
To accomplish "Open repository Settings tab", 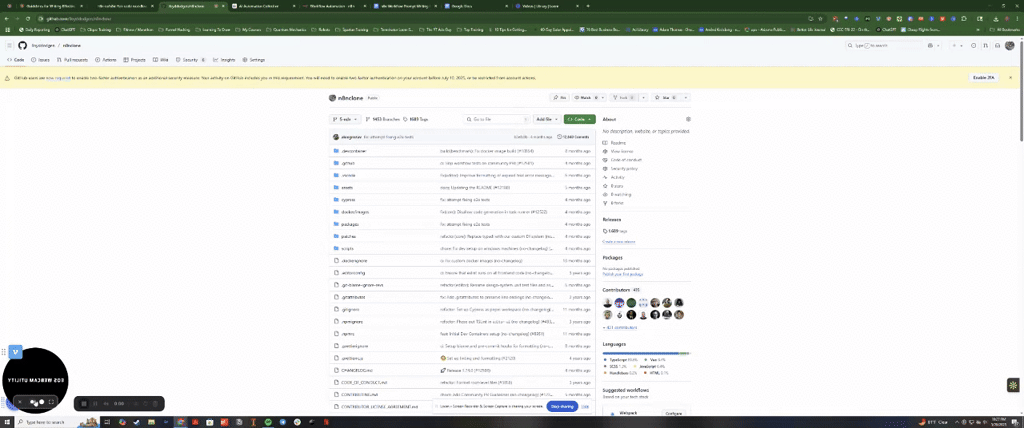I will 254,59.
